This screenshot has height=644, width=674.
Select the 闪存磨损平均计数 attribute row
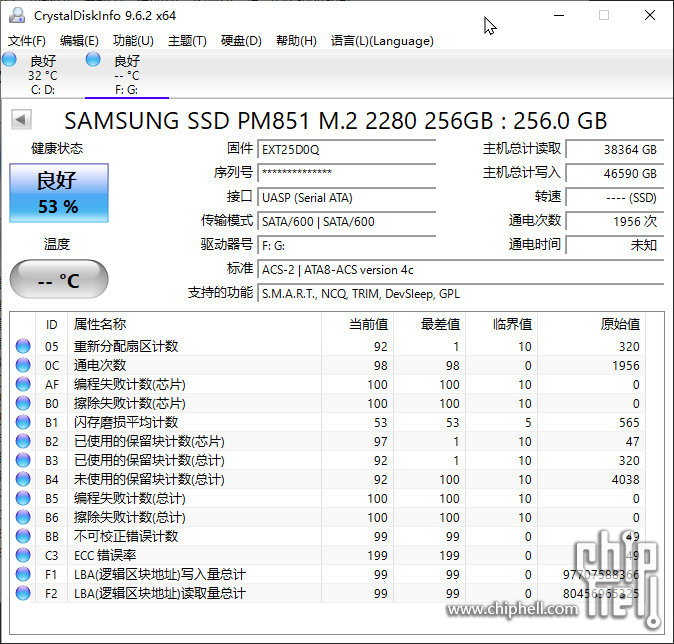pyautogui.click(x=328, y=422)
